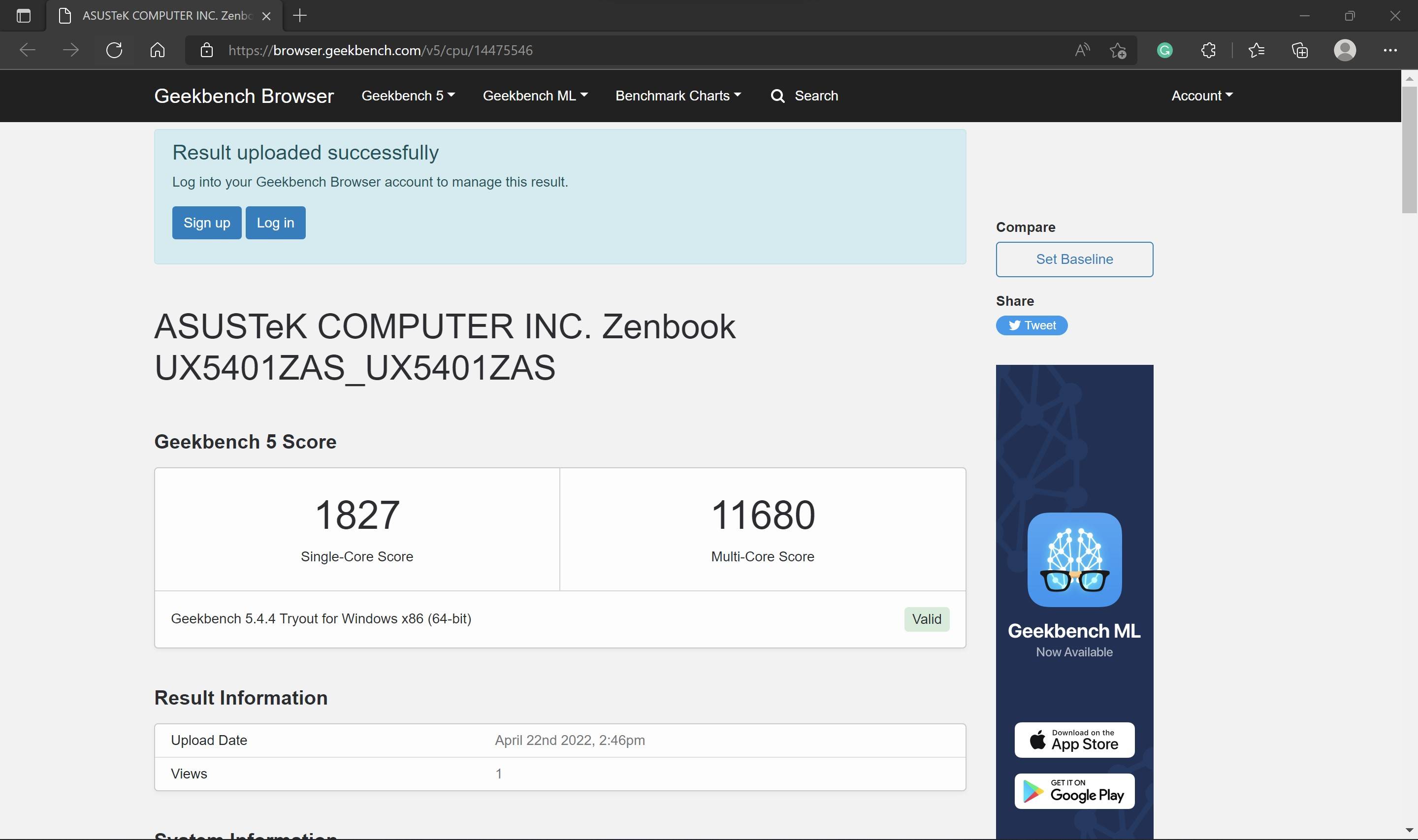Close the ASUSTeK COMPUTER INC. browser tab
1418x840 pixels.
[x=266, y=16]
